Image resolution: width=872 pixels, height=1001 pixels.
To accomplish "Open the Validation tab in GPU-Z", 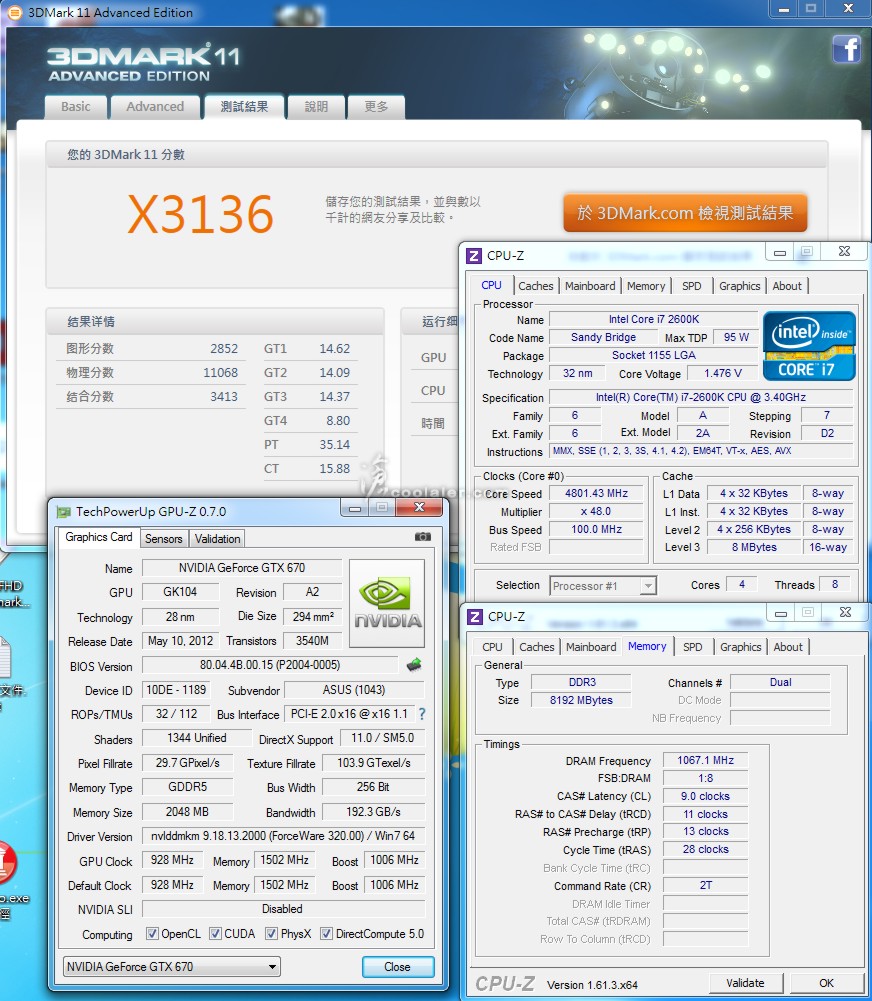I will click(218, 539).
